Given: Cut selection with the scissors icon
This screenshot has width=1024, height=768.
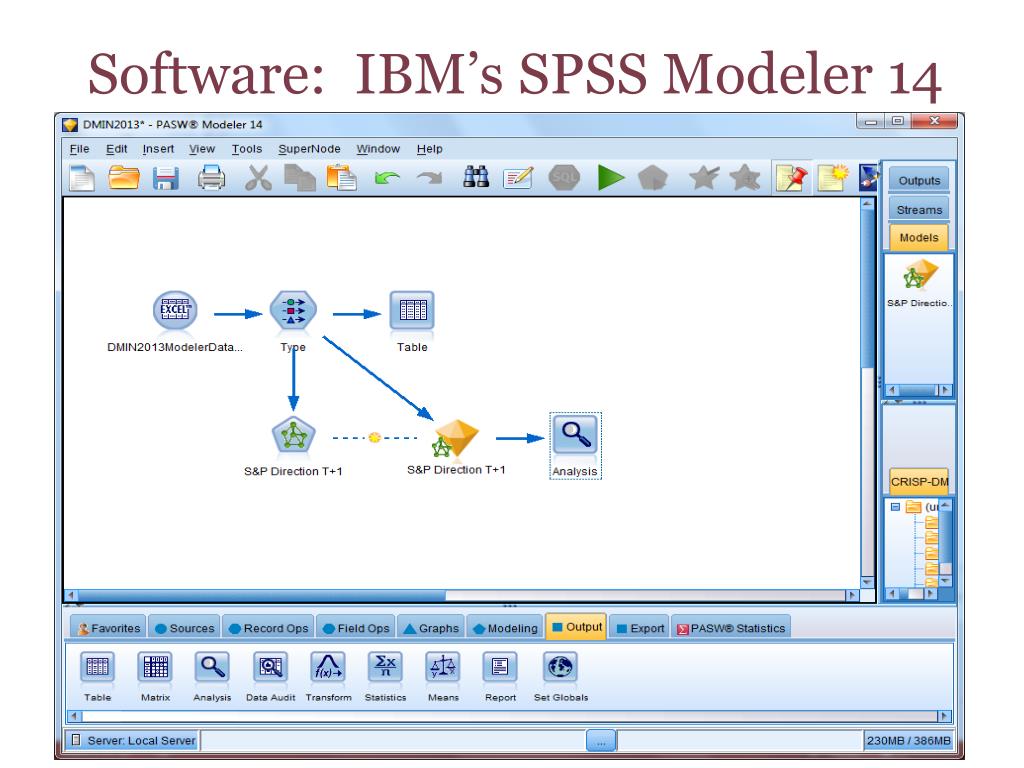Looking at the screenshot, I should [259, 178].
